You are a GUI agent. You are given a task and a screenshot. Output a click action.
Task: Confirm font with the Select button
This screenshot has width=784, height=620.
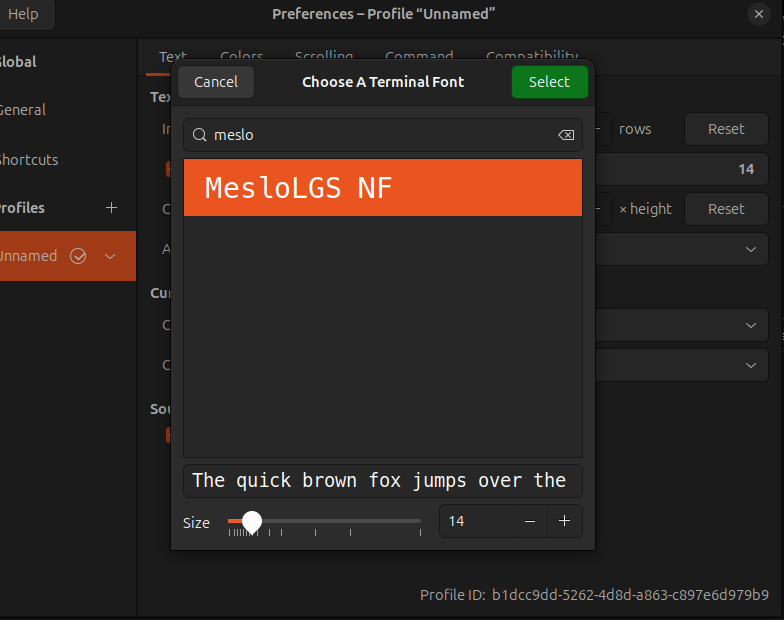(x=550, y=82)
